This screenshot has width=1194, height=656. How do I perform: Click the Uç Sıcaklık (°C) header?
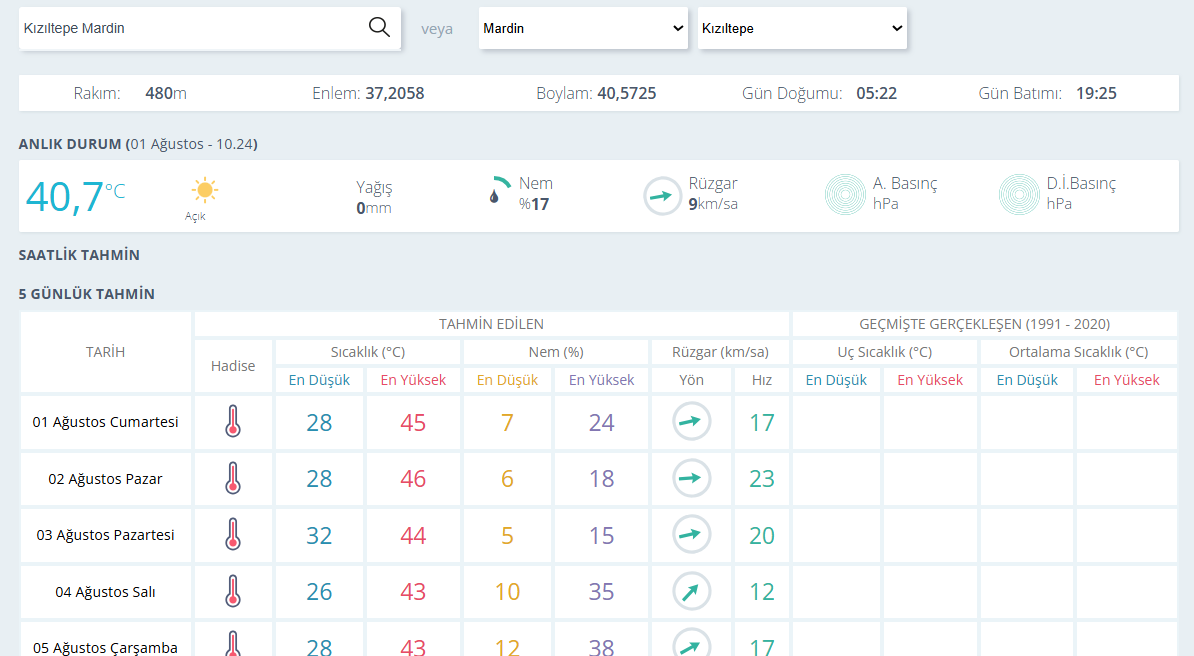coord(884,352)
